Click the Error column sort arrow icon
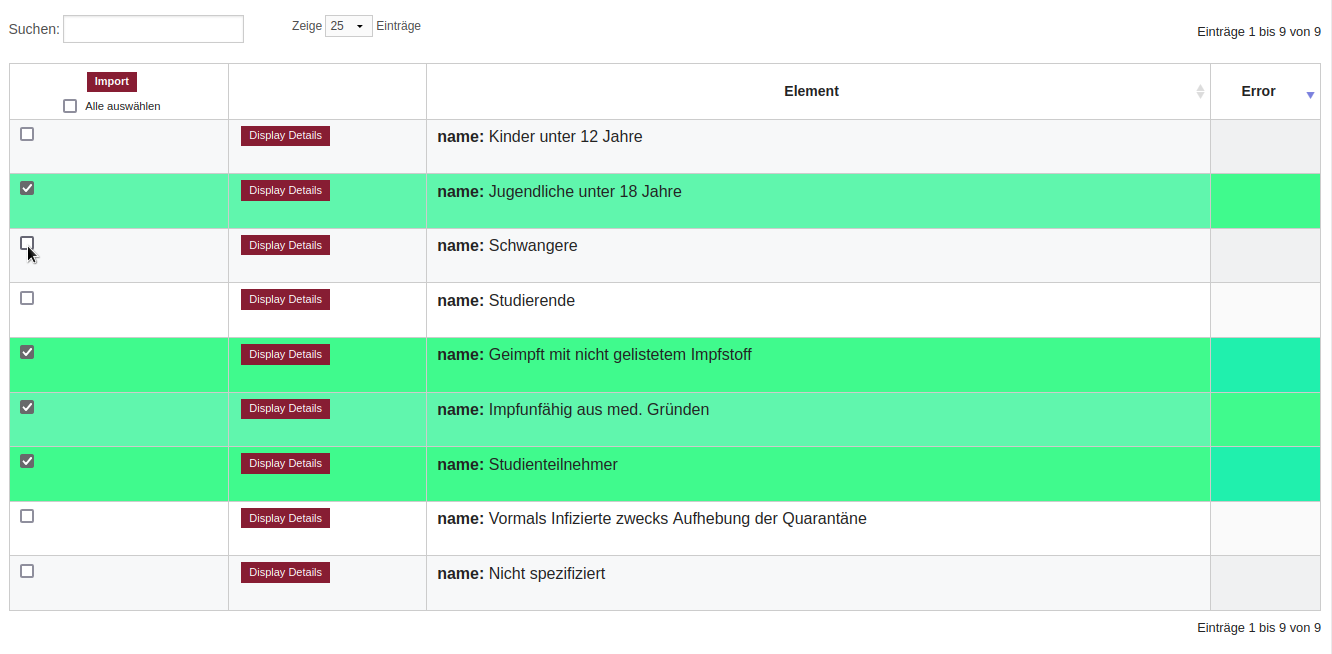Screen dimensions: 1332x654 tap(1310, 94)
